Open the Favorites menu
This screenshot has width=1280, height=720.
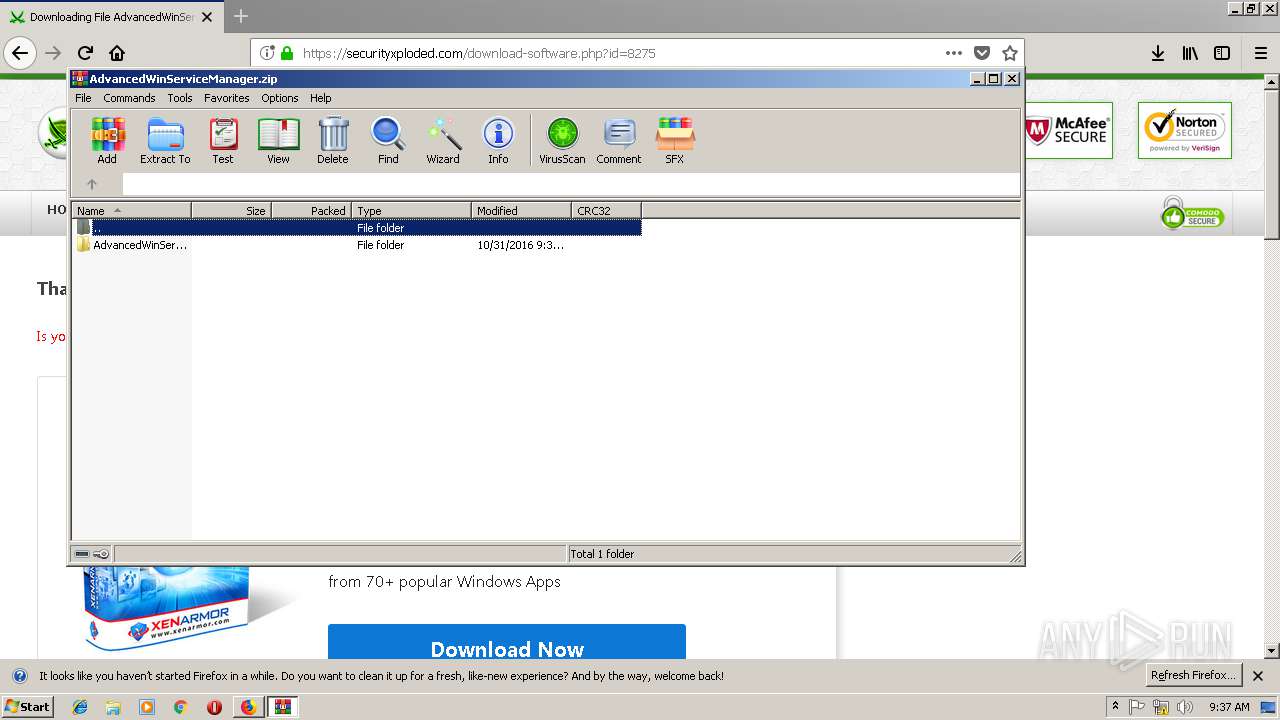[227, 98]
